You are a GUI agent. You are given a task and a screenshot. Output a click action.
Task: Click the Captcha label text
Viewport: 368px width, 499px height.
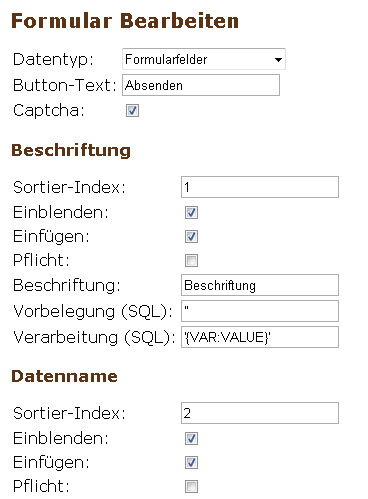[49, 110]
